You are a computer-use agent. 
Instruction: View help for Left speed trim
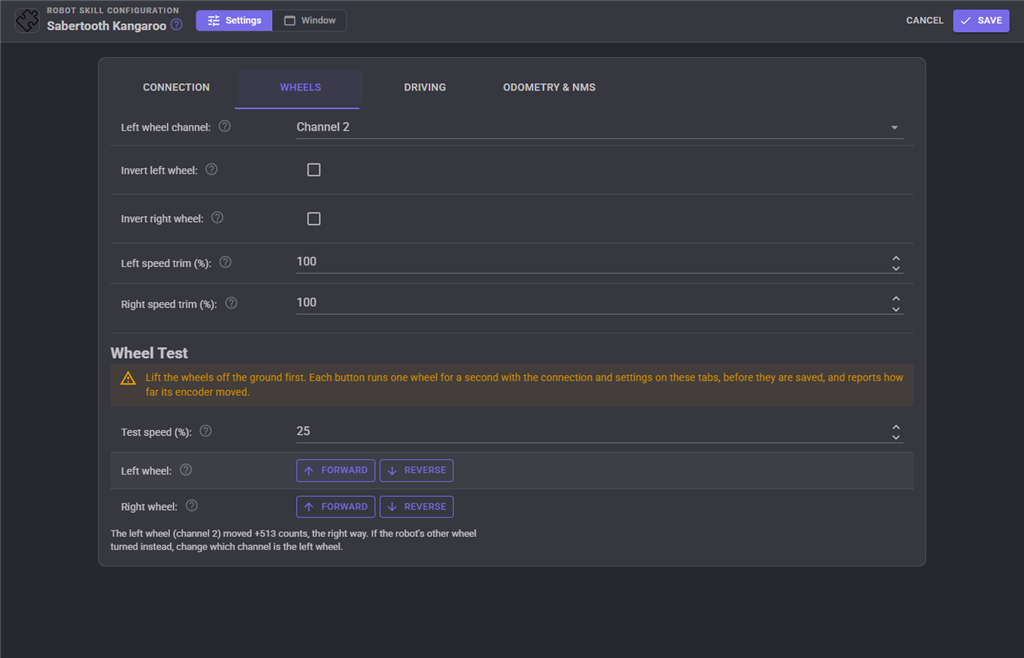coord(225,262)
